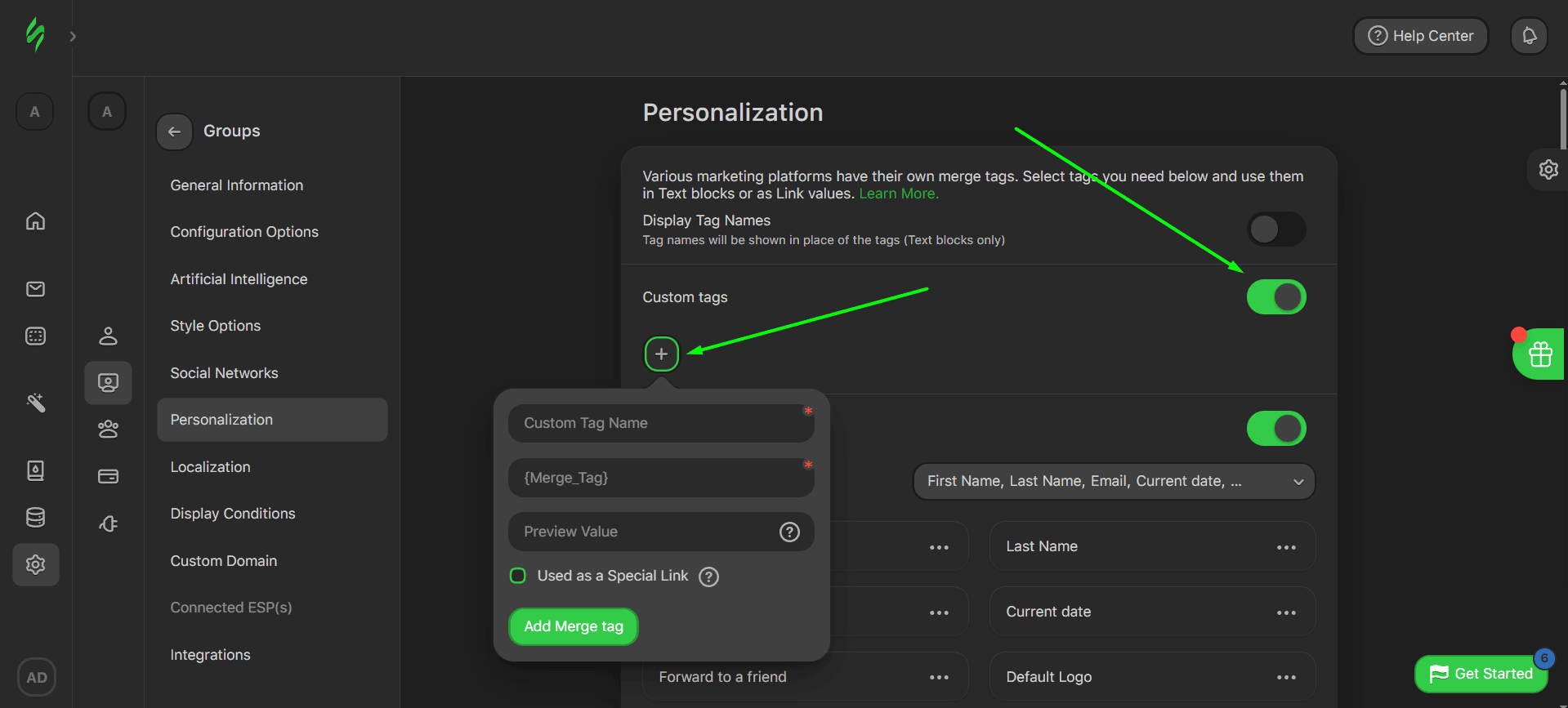Open the home icon in the left rail
The width and height of the screenshot is (1568, 708).
(x=35, y=220)
